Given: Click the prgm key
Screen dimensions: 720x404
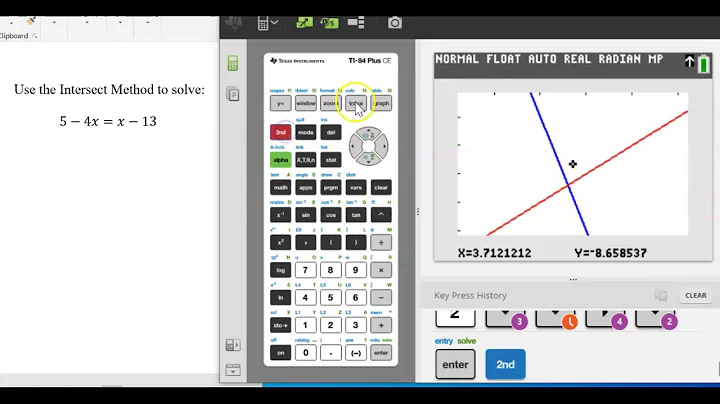Looking at the screenshot, I should coord(331,187).
